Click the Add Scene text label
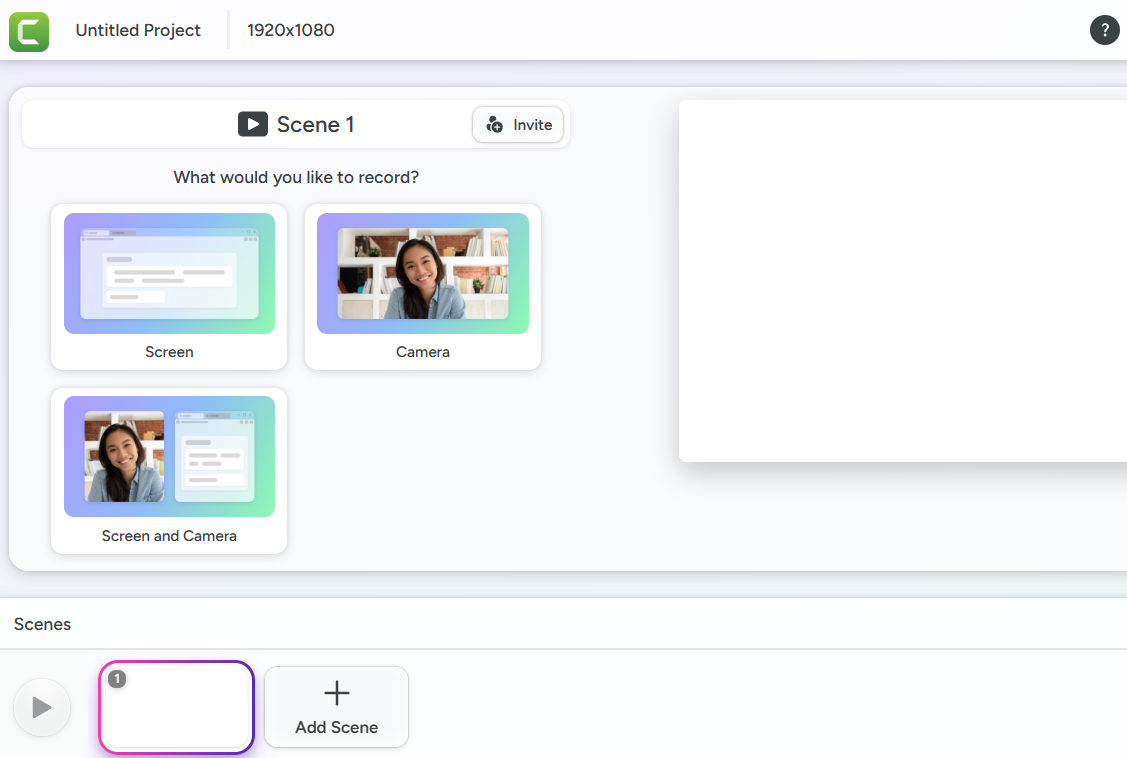 click(337, 727)
